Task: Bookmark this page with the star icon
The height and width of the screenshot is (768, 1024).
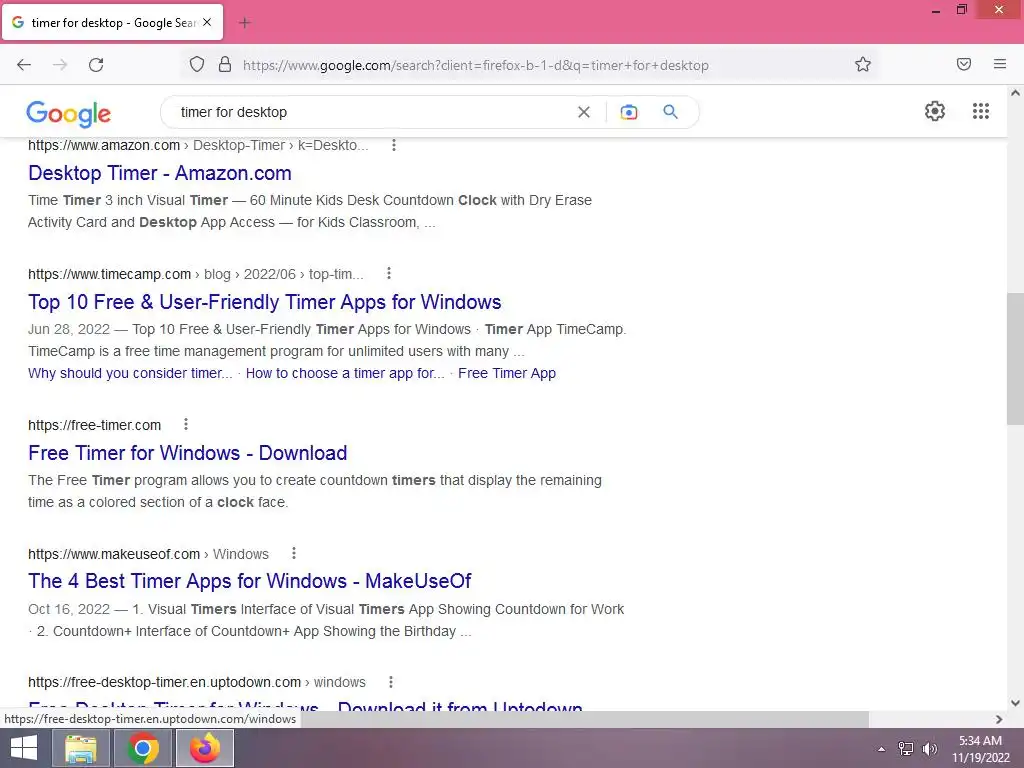Action: tap(863, 65)
